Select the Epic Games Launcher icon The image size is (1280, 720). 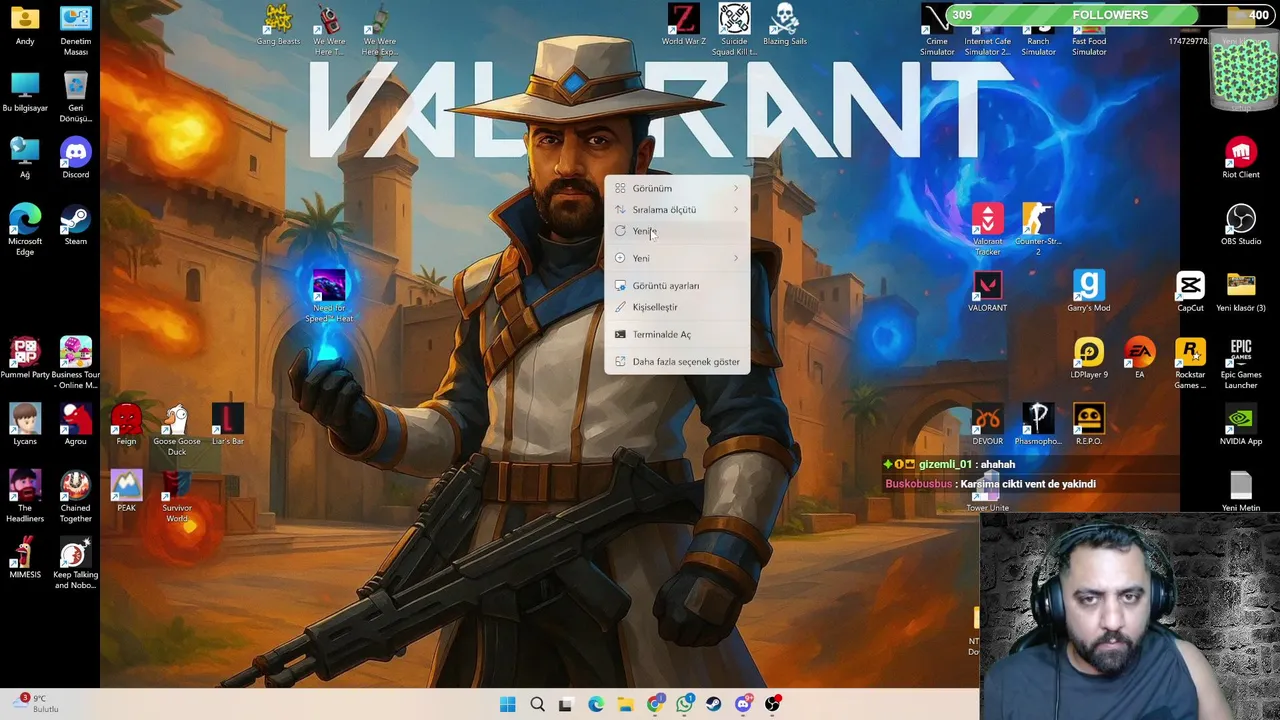click(1241, 364)
